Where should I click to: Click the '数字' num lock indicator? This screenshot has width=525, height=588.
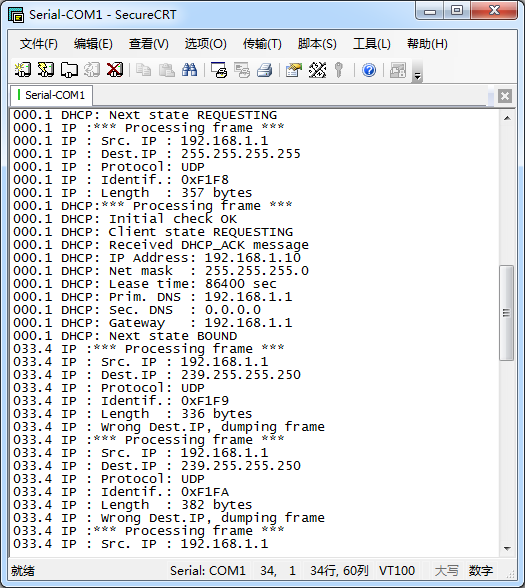click(480, 571)
